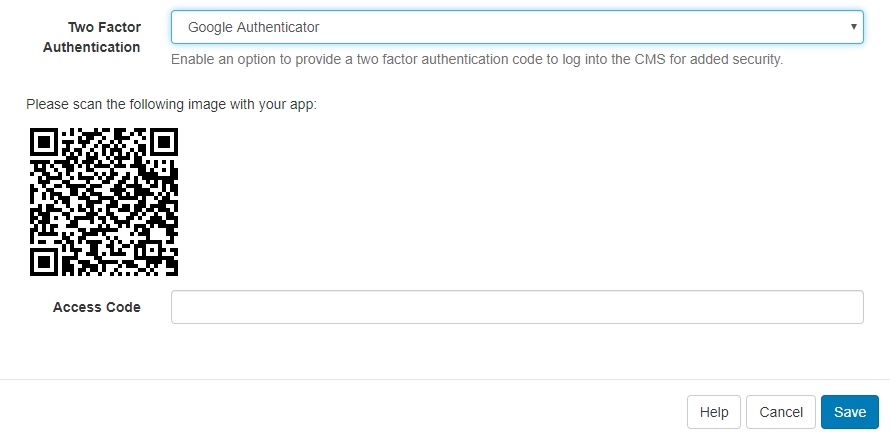Save the authentication settings
The image size is (890, 439).
click(x=849, y=412)
